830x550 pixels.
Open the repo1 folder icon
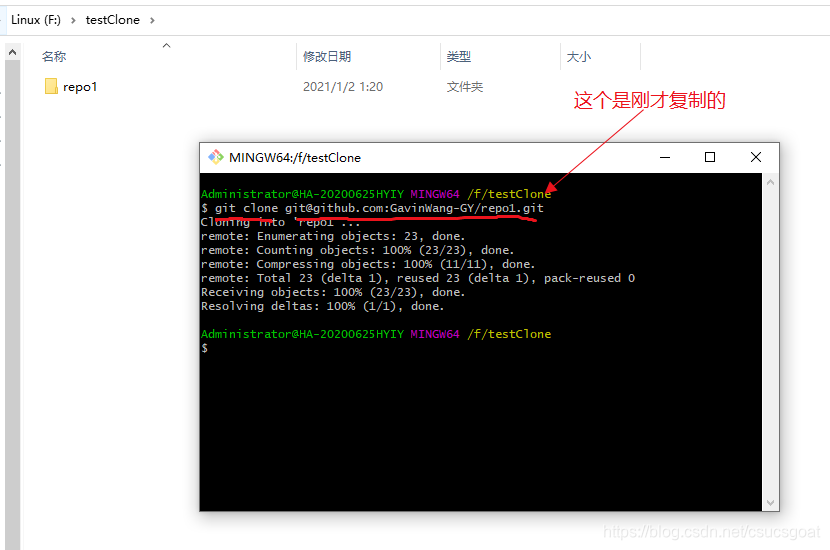[51, 86]
